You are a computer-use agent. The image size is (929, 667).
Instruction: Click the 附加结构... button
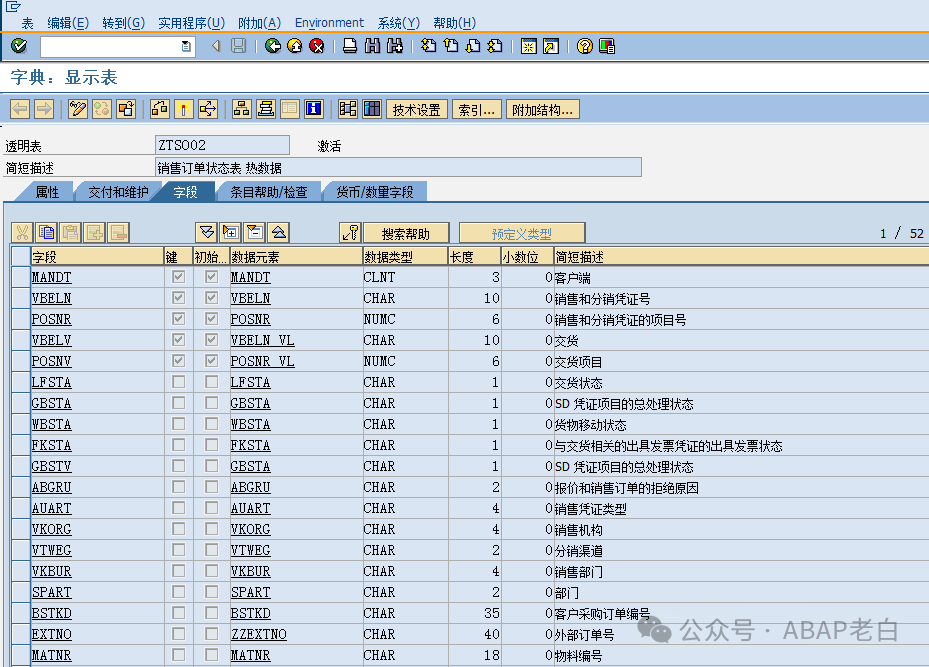pyautogui.click(x=542, y=110)
